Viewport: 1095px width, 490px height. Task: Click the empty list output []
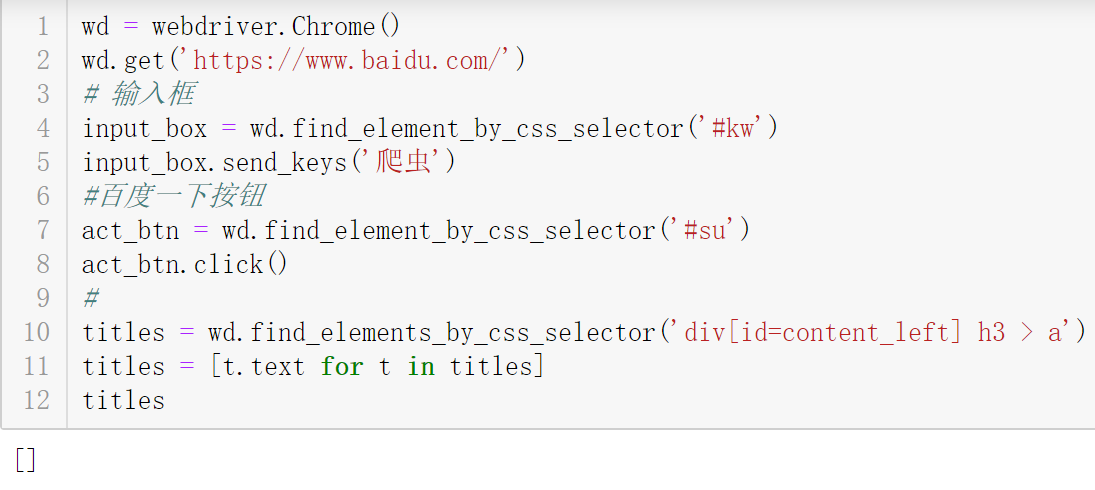25,459
